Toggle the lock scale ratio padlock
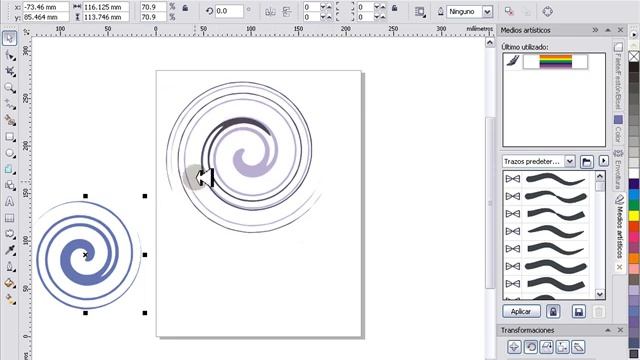Viewport: 640px width, 360px height. point(185,8)
